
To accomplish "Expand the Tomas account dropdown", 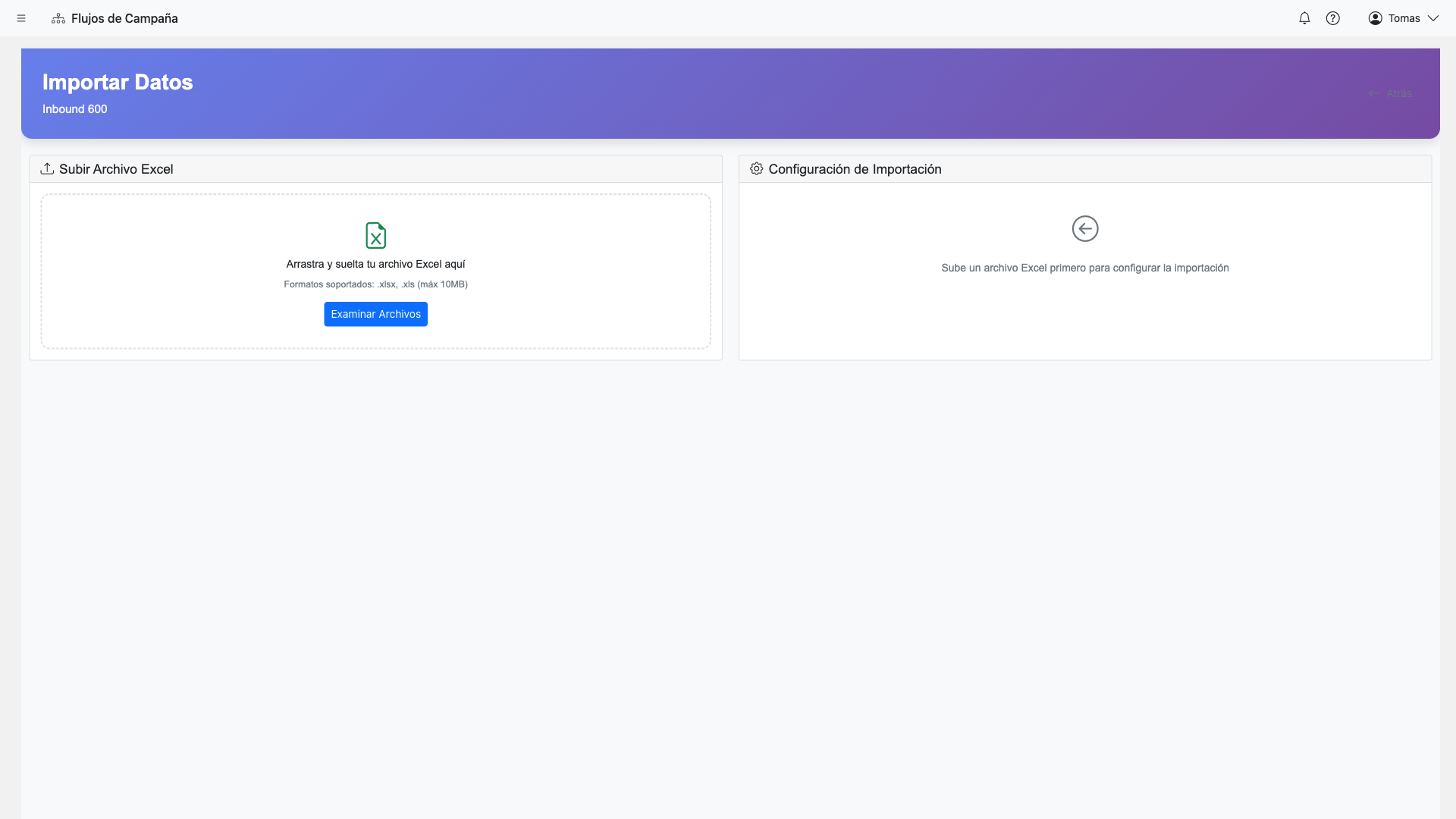I will click(x=1434, y=17).
